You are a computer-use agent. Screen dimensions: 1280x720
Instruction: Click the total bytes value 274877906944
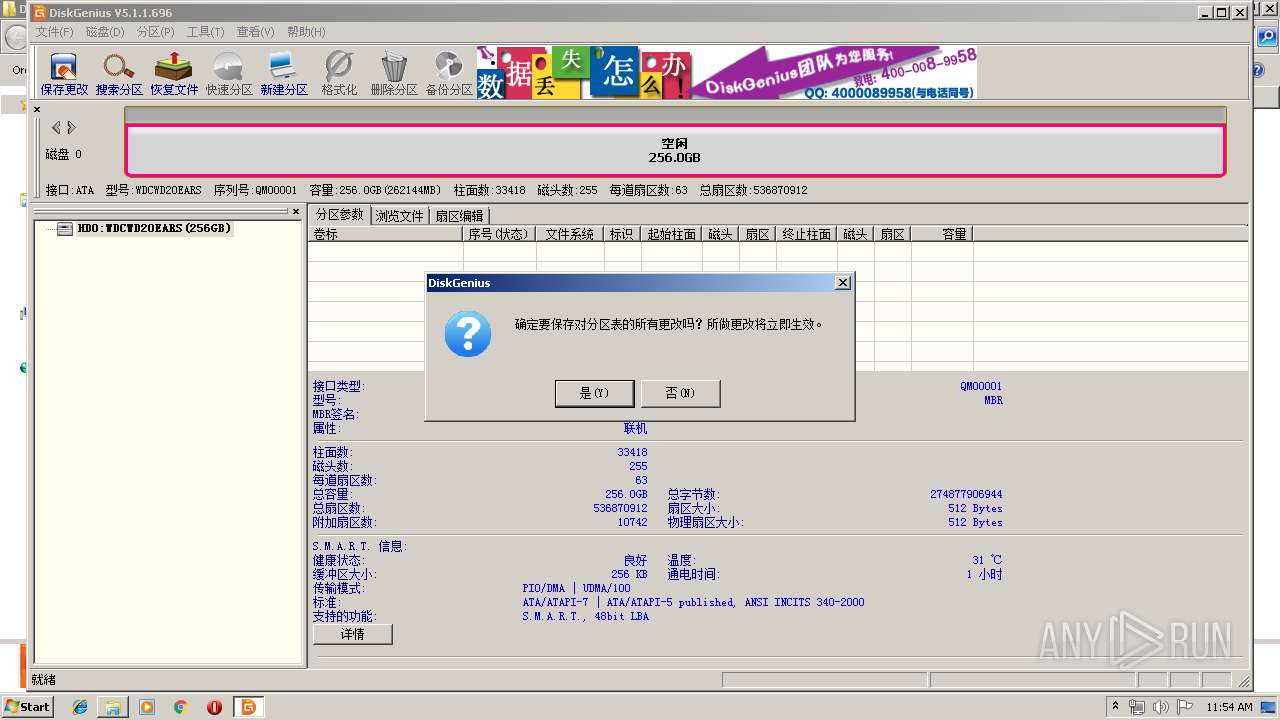pos(966,494)
